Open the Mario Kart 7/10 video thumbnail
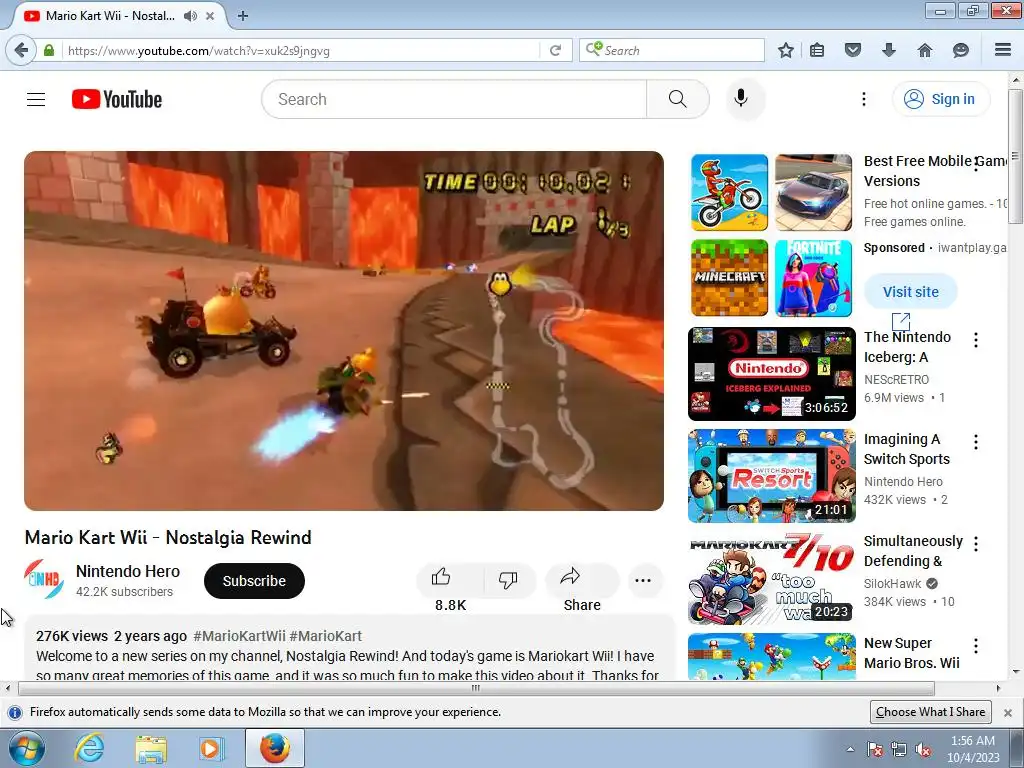1024x768 pixels. tap(772, 578)
